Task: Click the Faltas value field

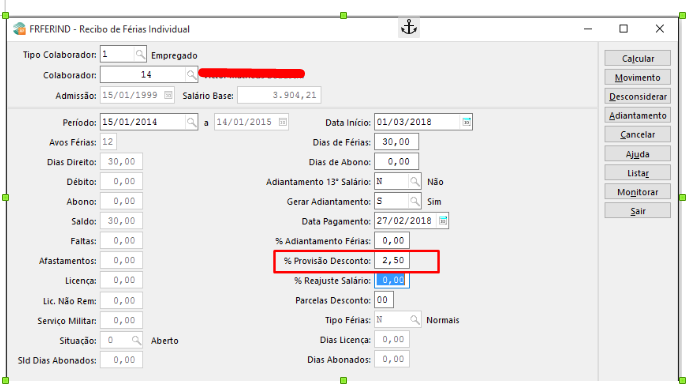Action: coord(121,240)
